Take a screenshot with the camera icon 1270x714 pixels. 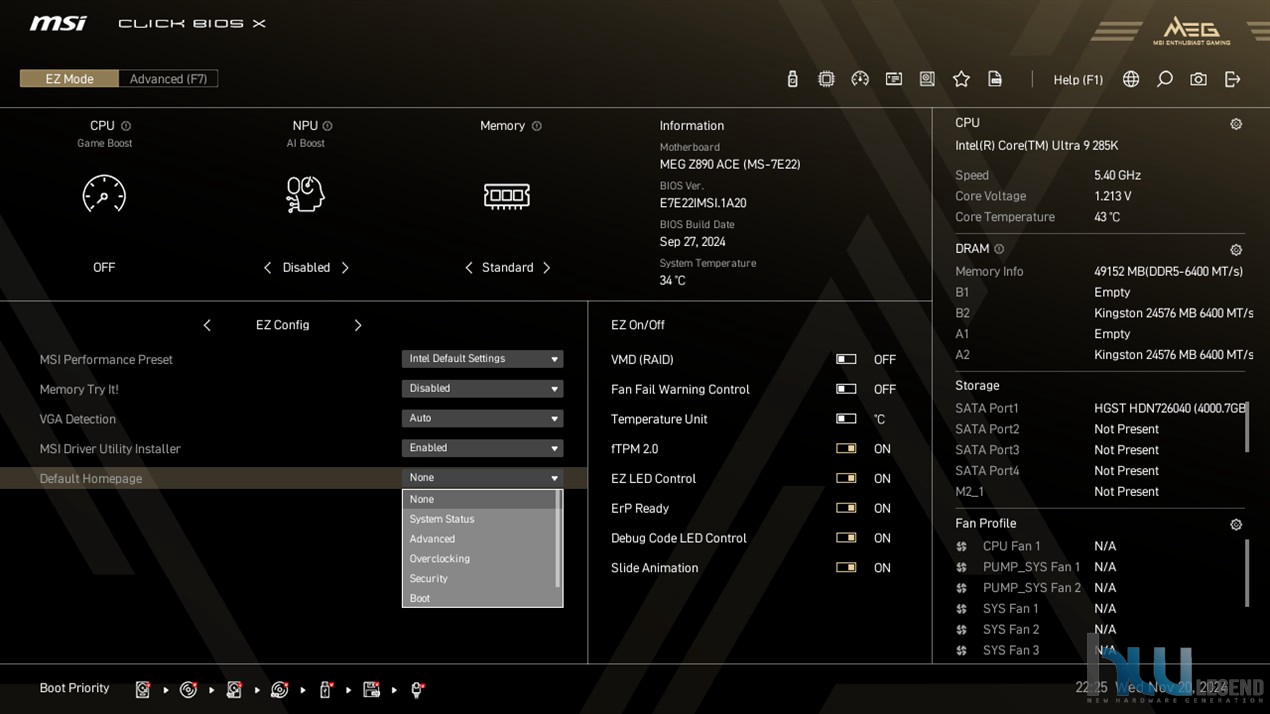pyautogui.click(x=1198, y=79)
